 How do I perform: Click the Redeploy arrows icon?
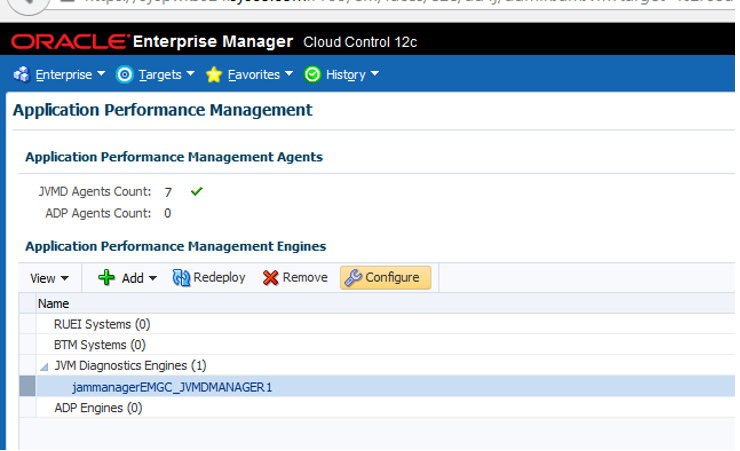tap(181, 278)
